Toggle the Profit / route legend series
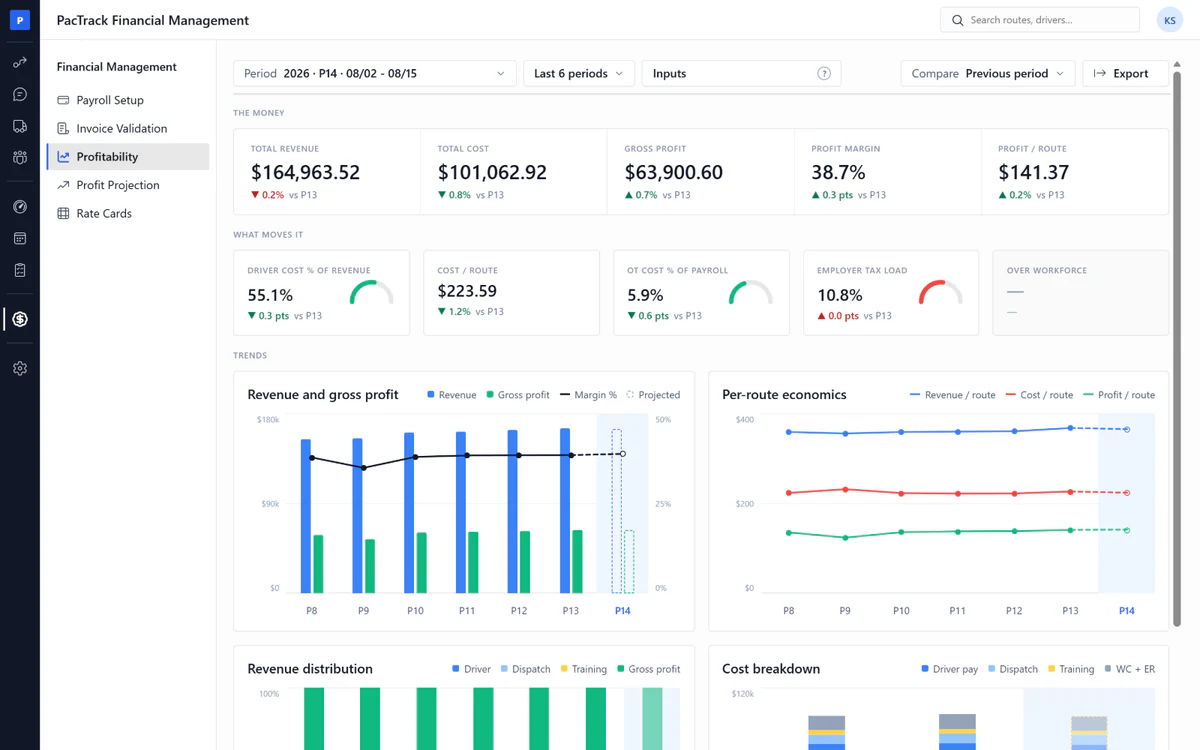1200x750 pixels. pyautogui.click(x=1119, y=395)
